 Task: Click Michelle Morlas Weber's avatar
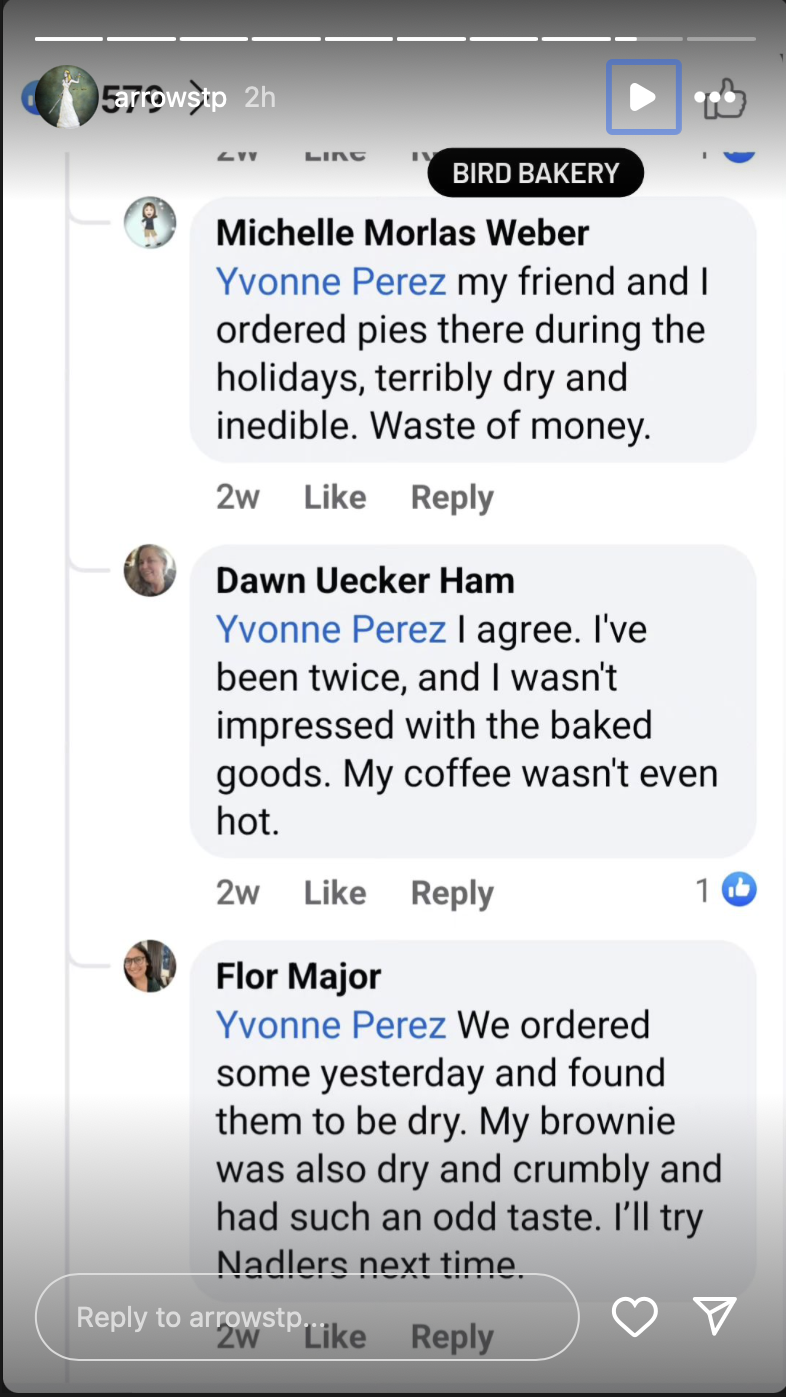[150, 222]
